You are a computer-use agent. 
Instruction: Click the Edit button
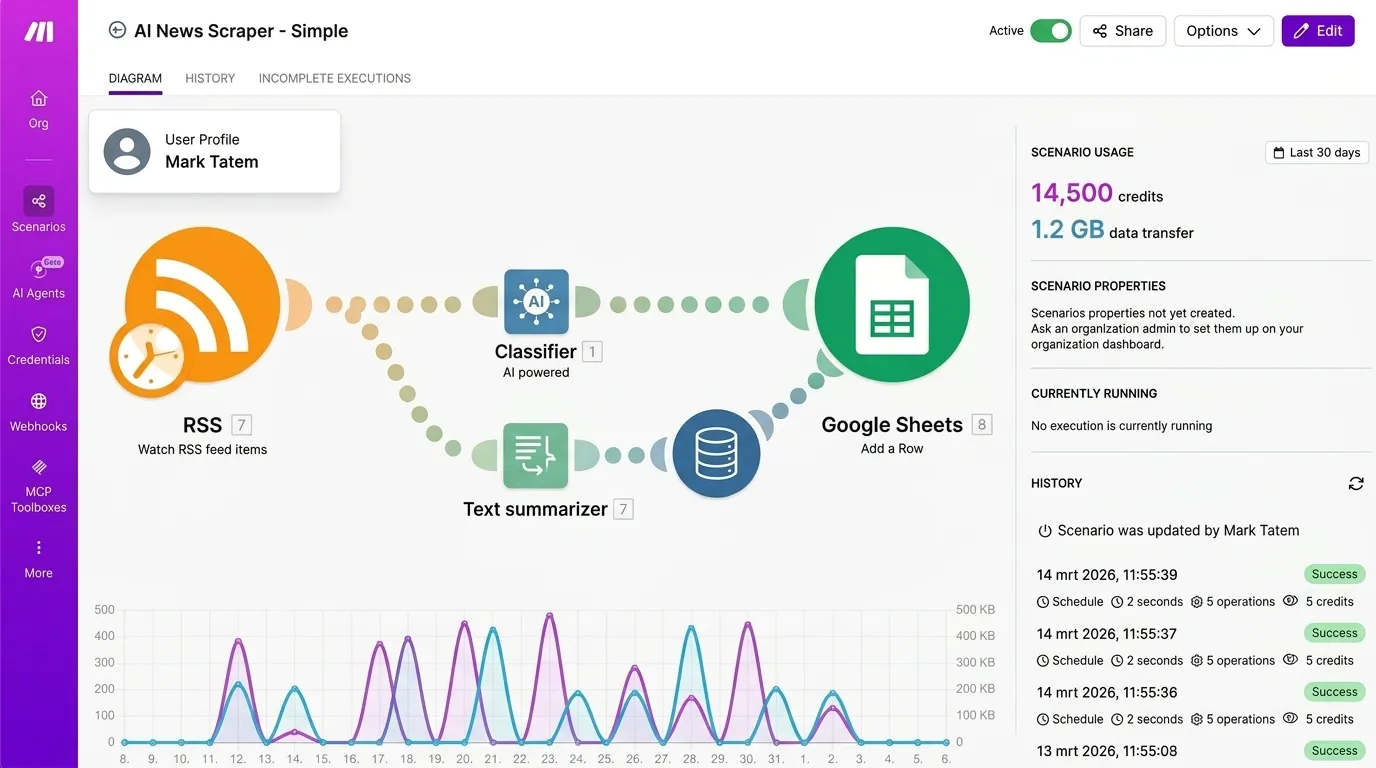pyautogui.click(x=1317, y=31)
